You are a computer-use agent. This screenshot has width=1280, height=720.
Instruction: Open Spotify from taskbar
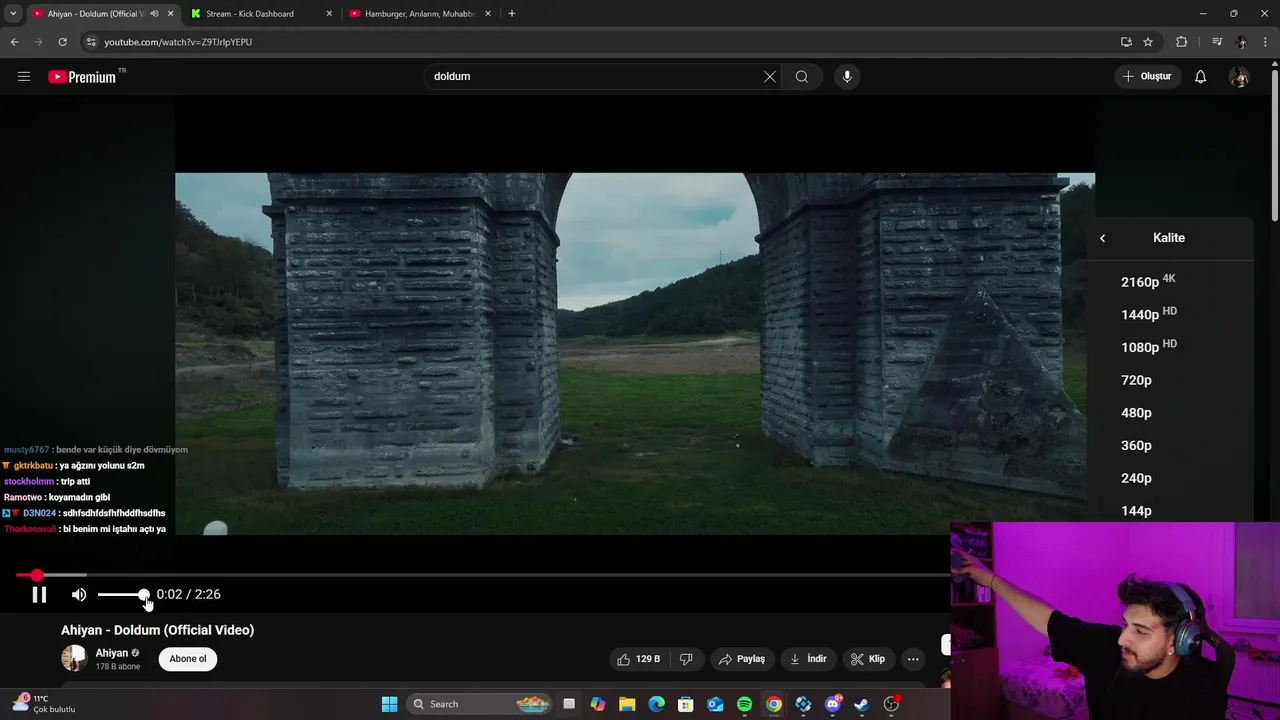click(744, 704)
